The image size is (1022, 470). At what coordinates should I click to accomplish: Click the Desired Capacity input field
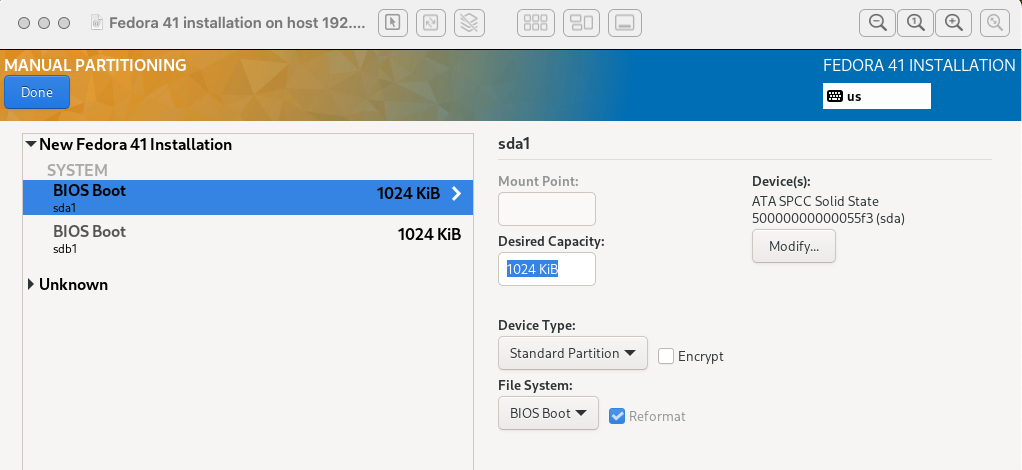(x=547, y=269)
